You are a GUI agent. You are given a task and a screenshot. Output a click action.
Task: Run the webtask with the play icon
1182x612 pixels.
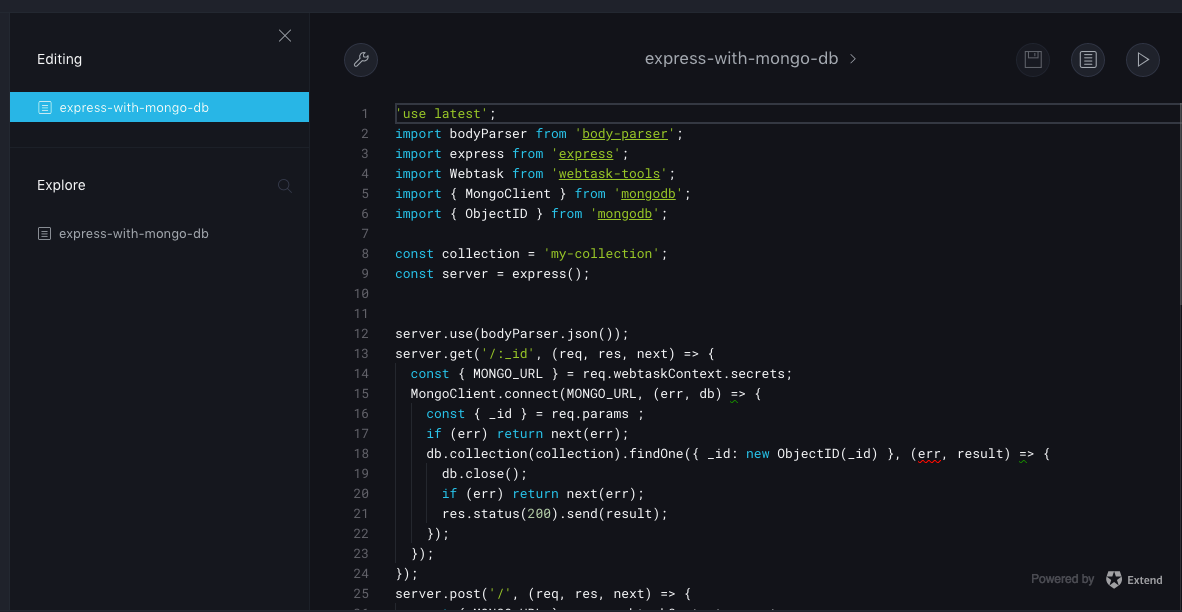coord(1142,60)
